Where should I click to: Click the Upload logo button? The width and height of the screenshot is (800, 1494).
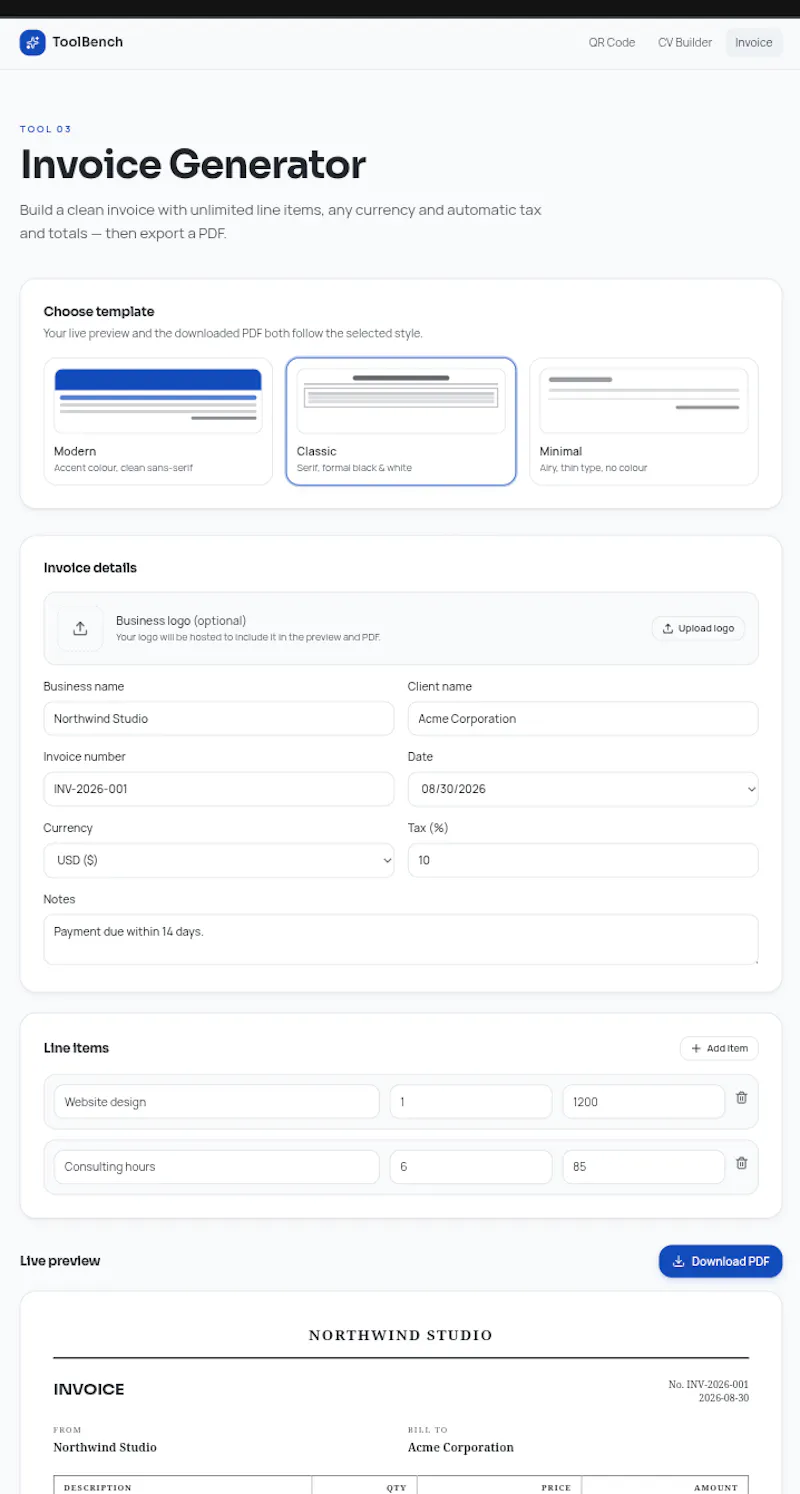point(698,628)
